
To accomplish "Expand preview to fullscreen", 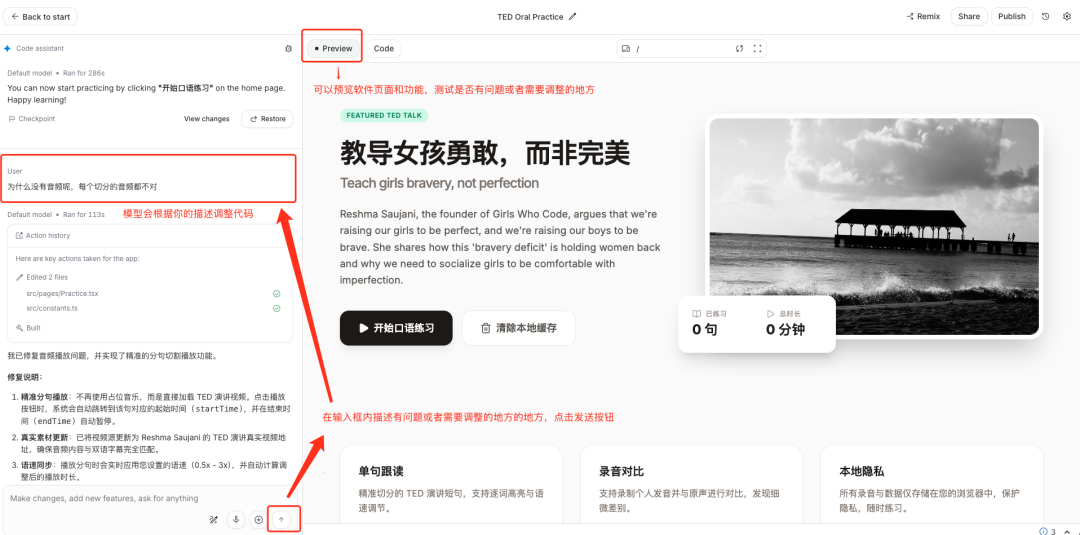I will [758, 49].
